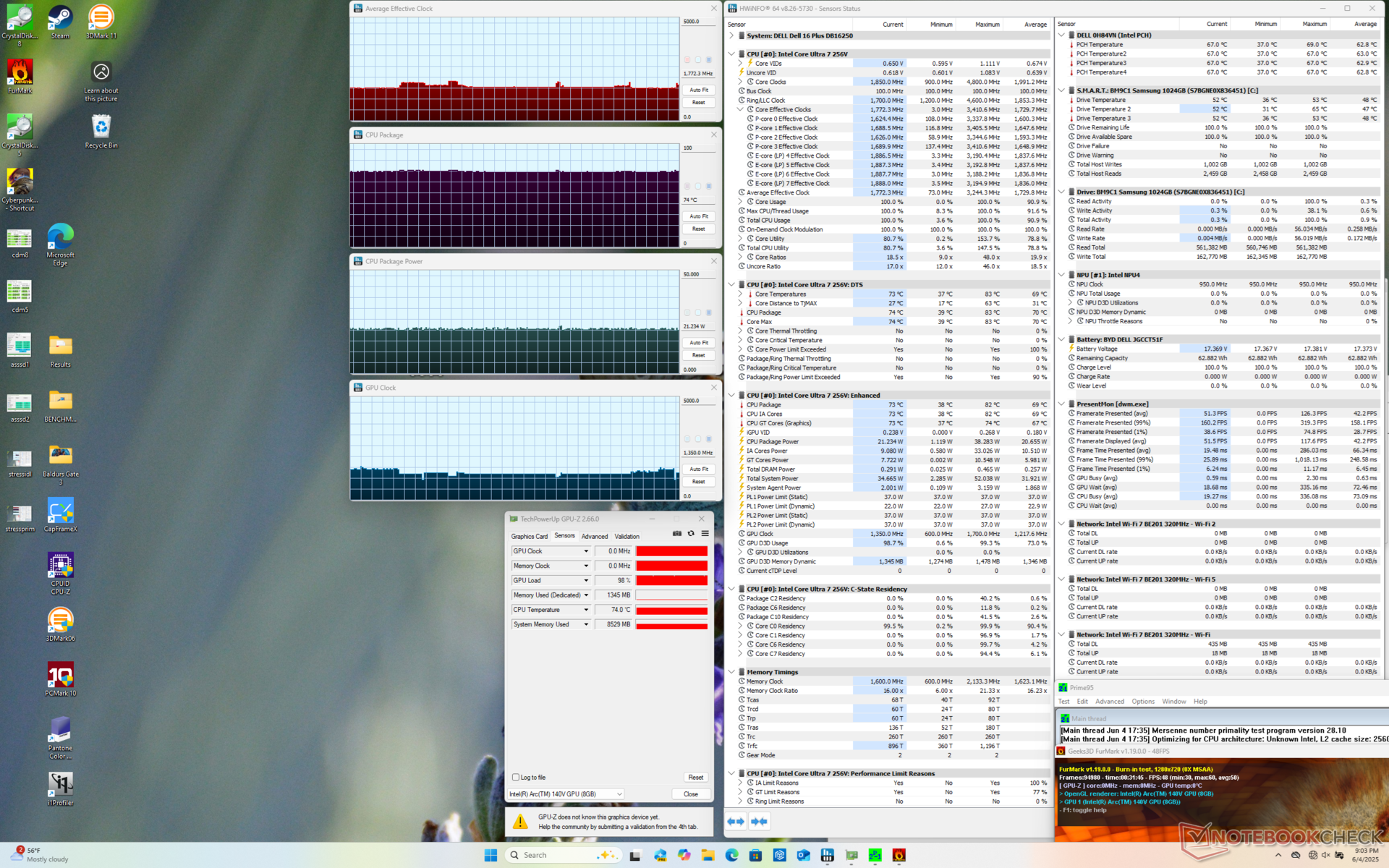Expand Core Temperatures tree row
This screenshot has width=1389, height=868.
point(740,294)
